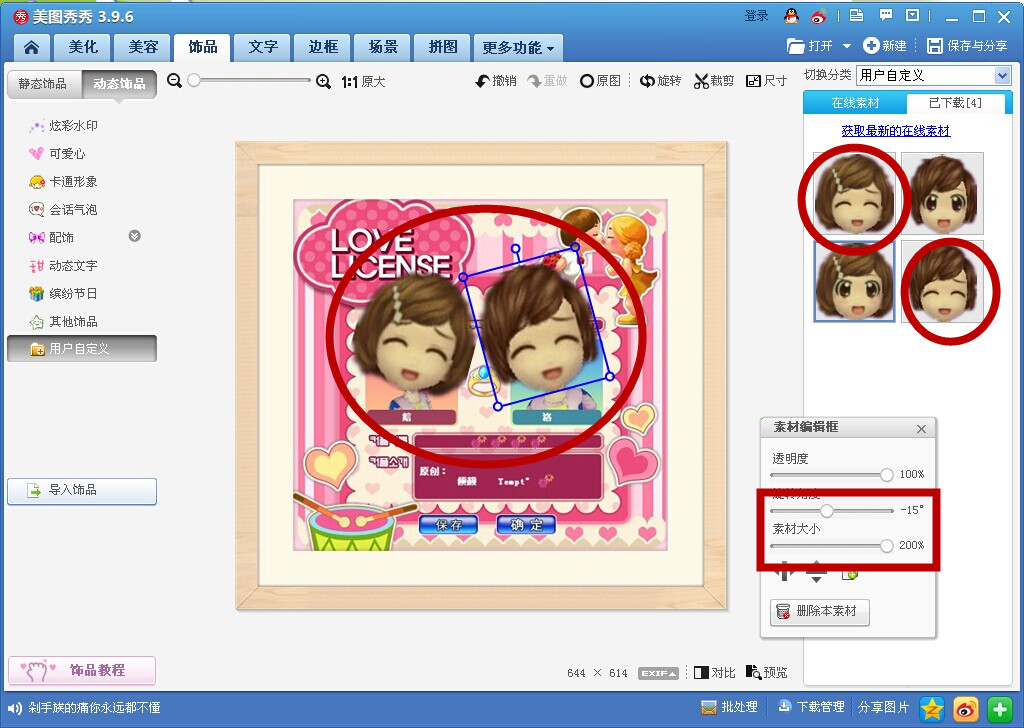Switch to the 边框 tab
The height and width of the screenshot is (728, 1024).
tap(323, 47)
